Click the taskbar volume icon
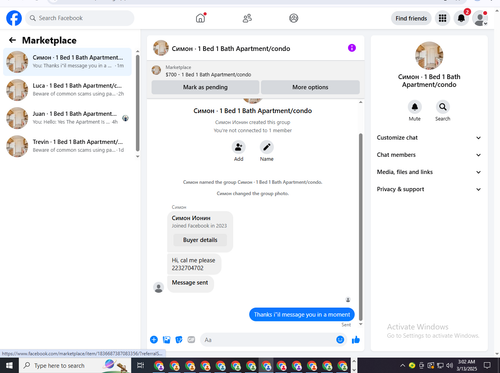 click(449, 365)
